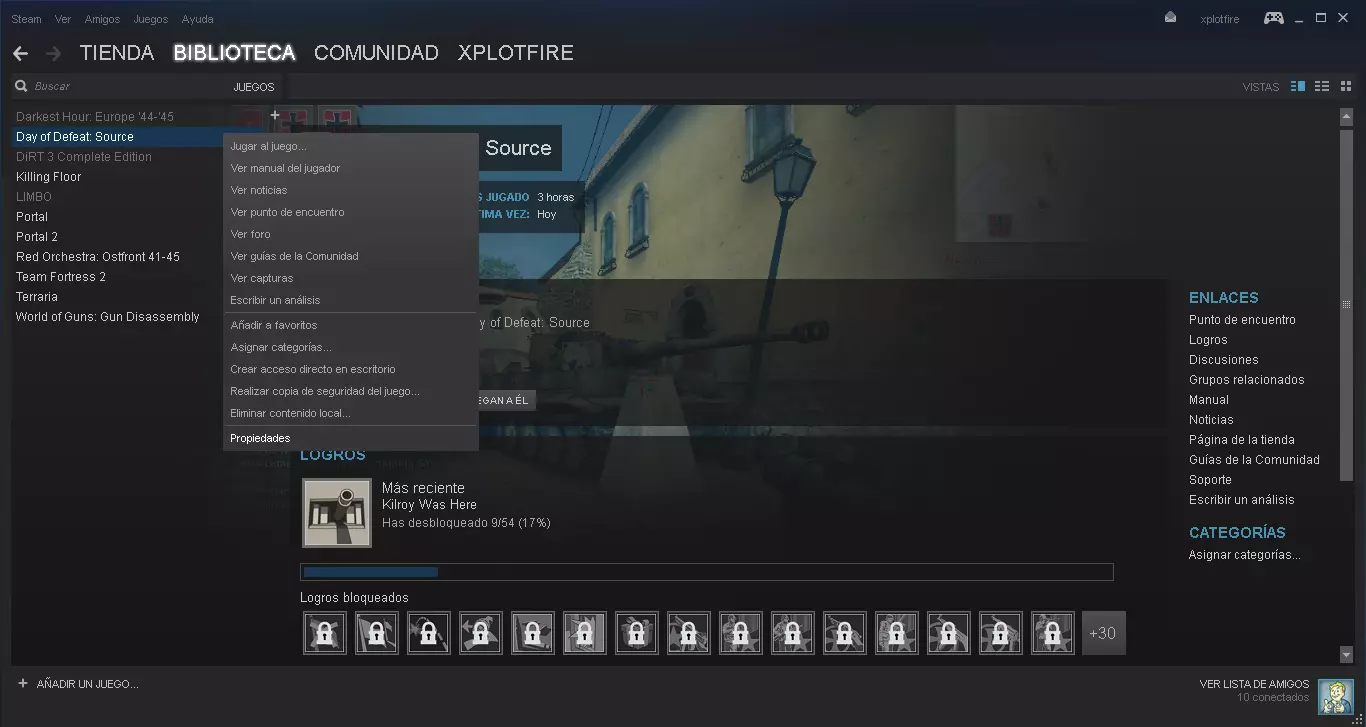Click the AÑADIR UN JUEGO button
Viewport: 1366px width, 727px height.
(78, 684)
